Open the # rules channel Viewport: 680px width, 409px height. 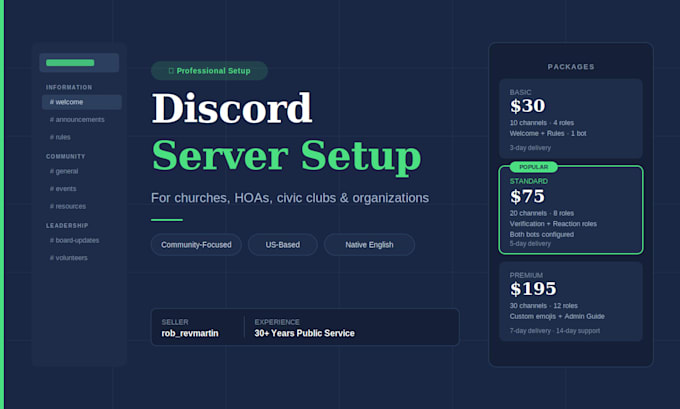tap(60, 137)
